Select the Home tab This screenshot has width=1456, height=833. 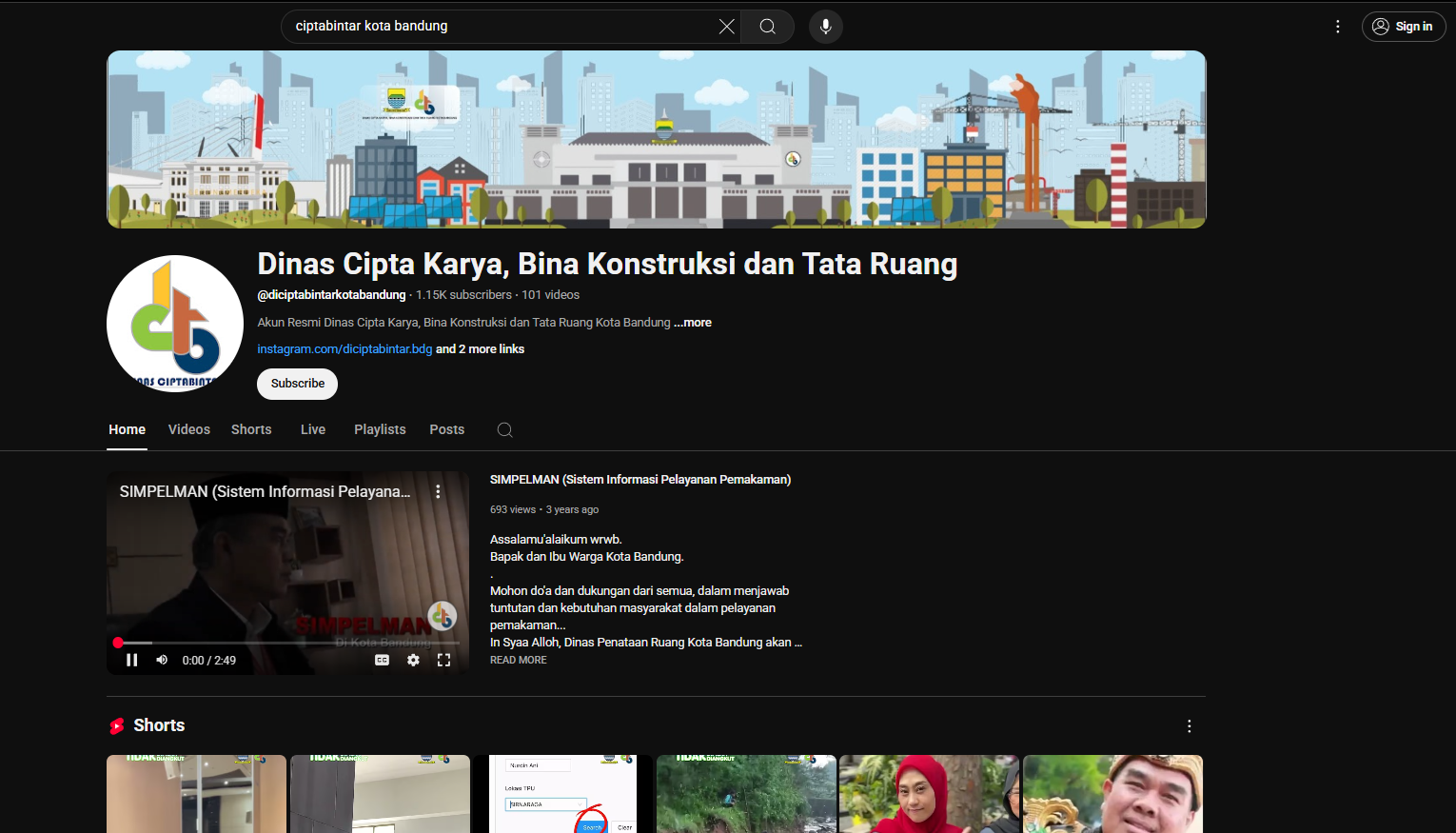128,430
